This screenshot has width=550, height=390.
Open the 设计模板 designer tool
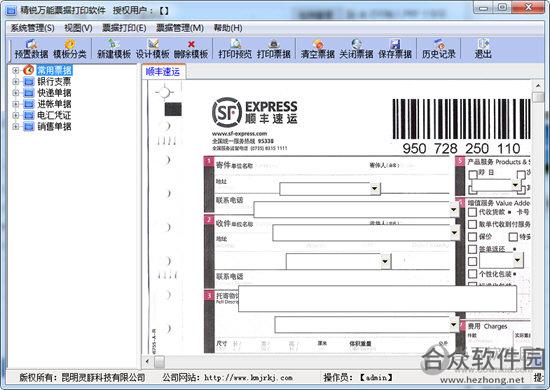click(x=152, y=49)
